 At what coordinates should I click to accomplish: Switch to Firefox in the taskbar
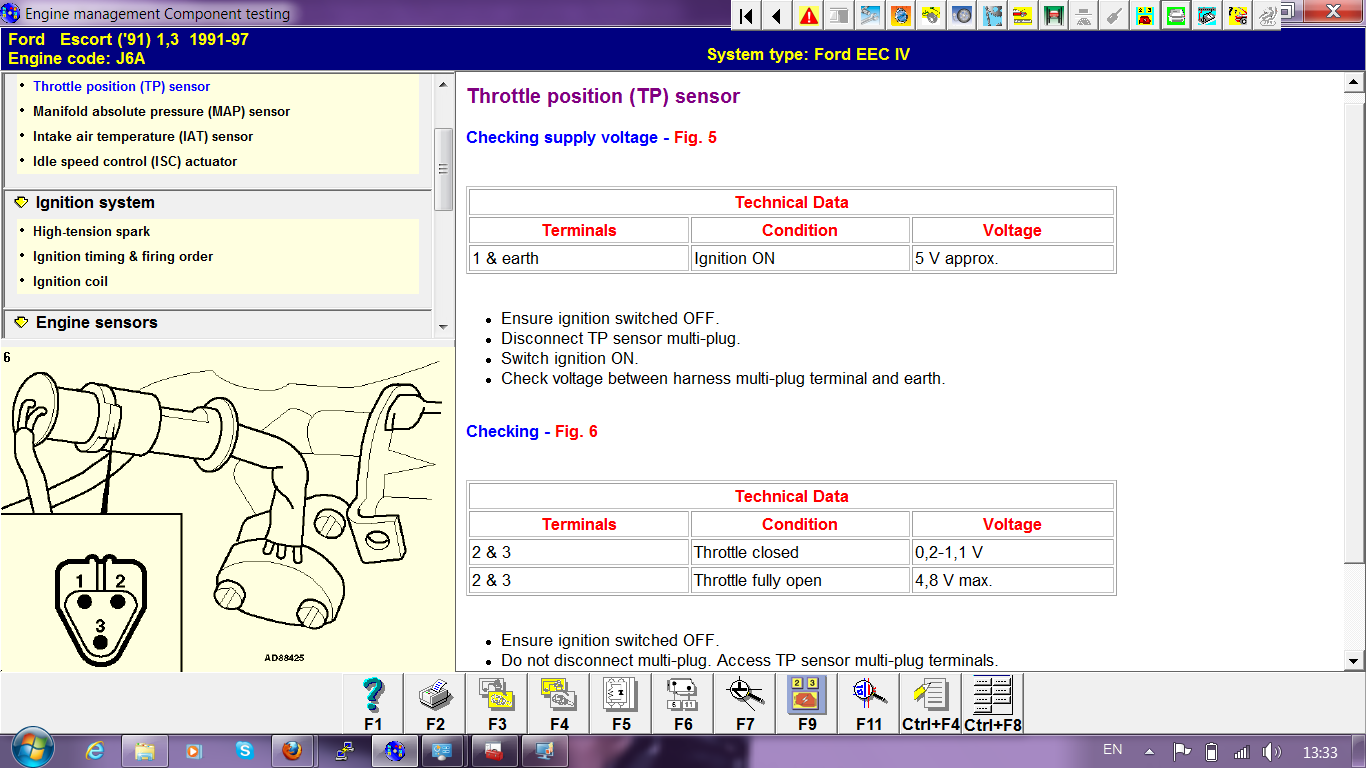(x=292, y=750)
